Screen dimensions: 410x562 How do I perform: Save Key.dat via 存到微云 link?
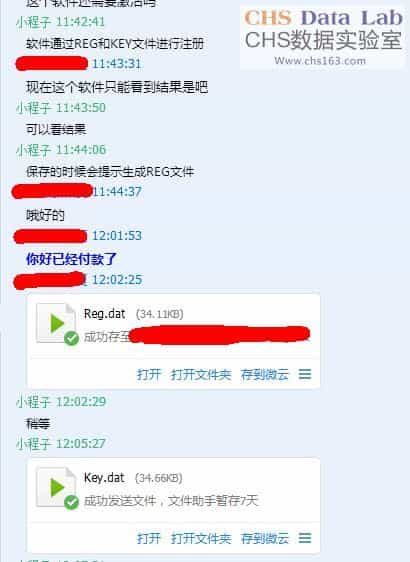[264, 538]
